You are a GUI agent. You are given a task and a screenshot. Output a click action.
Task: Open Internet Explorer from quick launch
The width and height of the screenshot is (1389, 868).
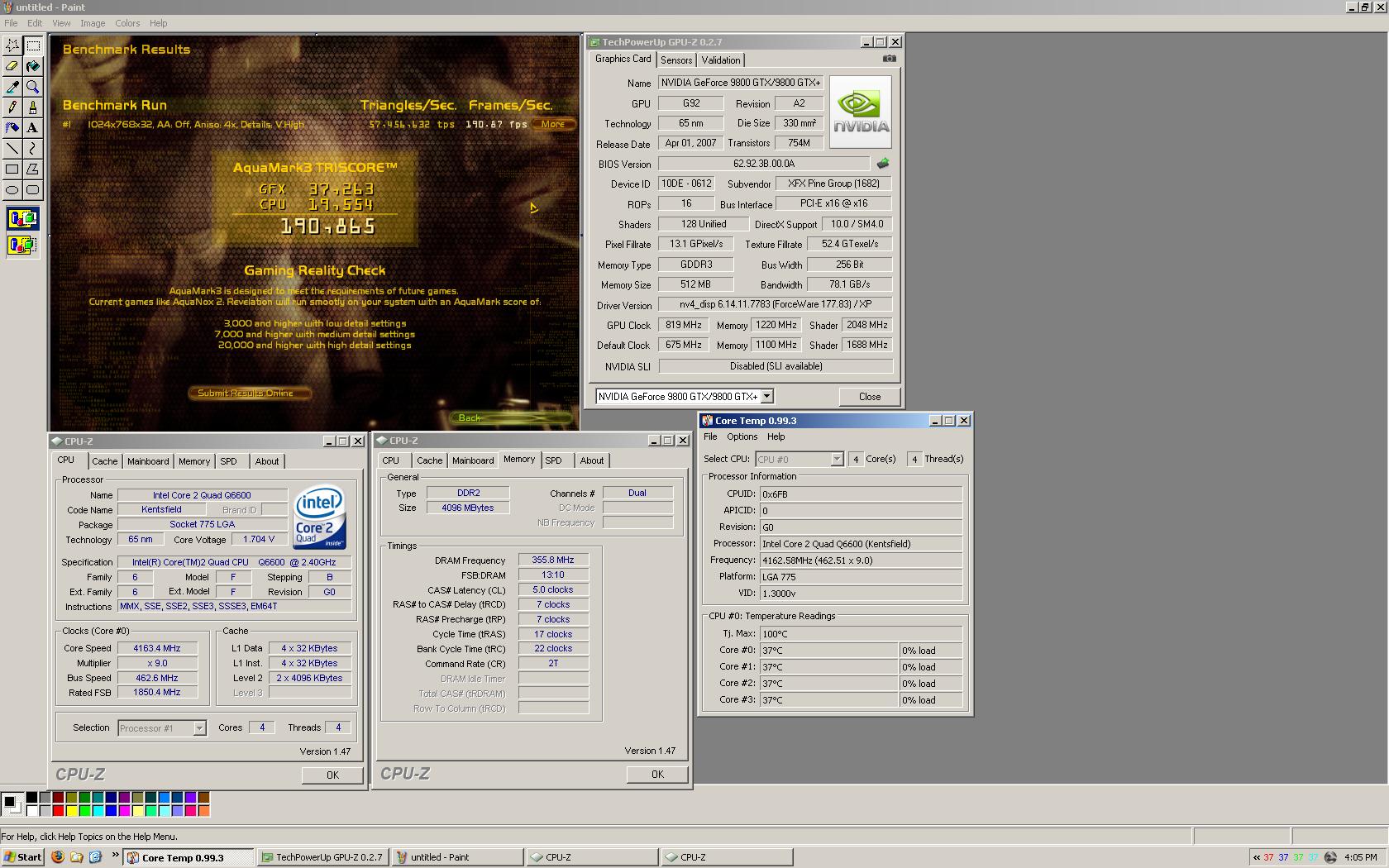[x=95, y=857]
